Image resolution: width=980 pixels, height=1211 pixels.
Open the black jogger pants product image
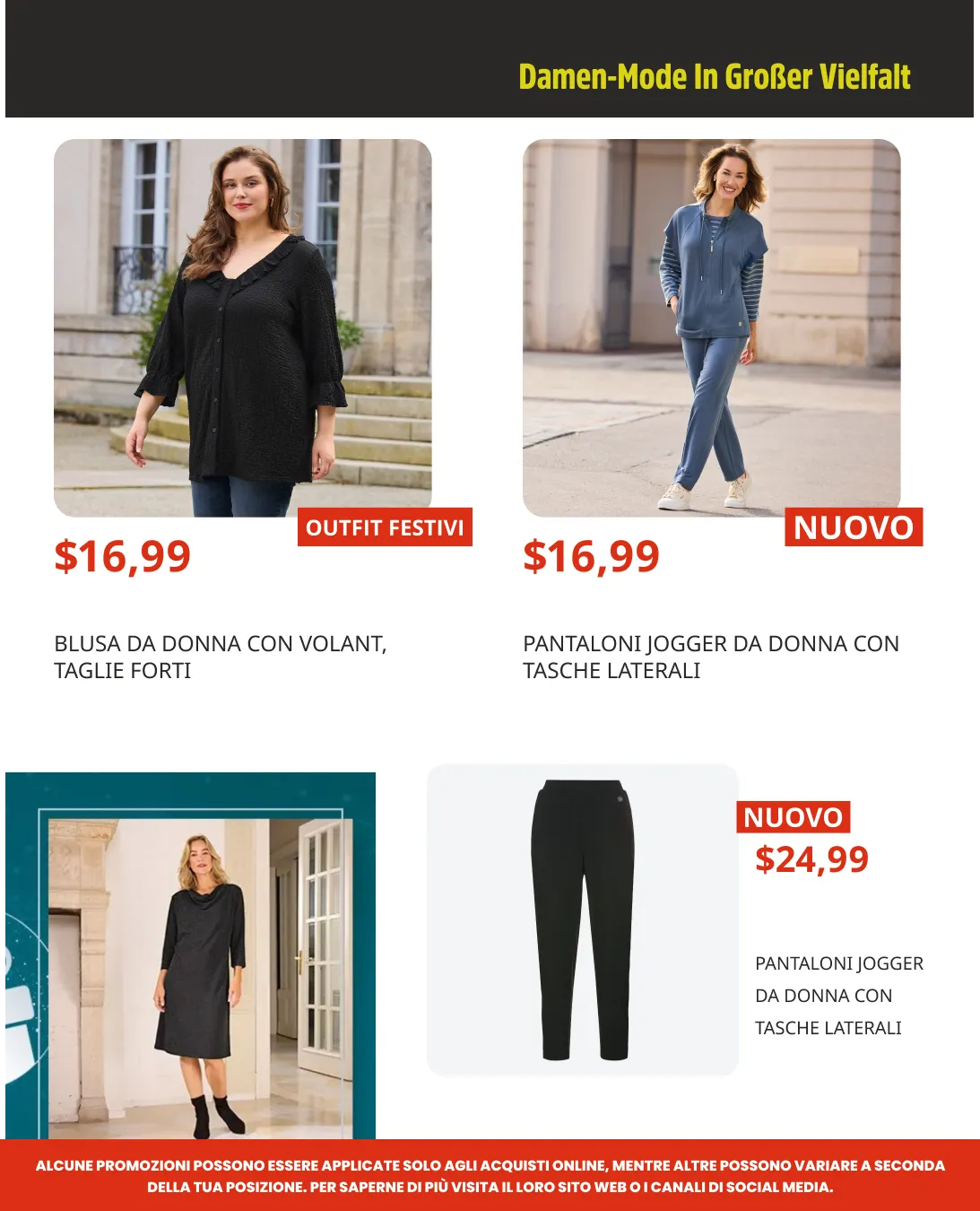click(582, 919)
